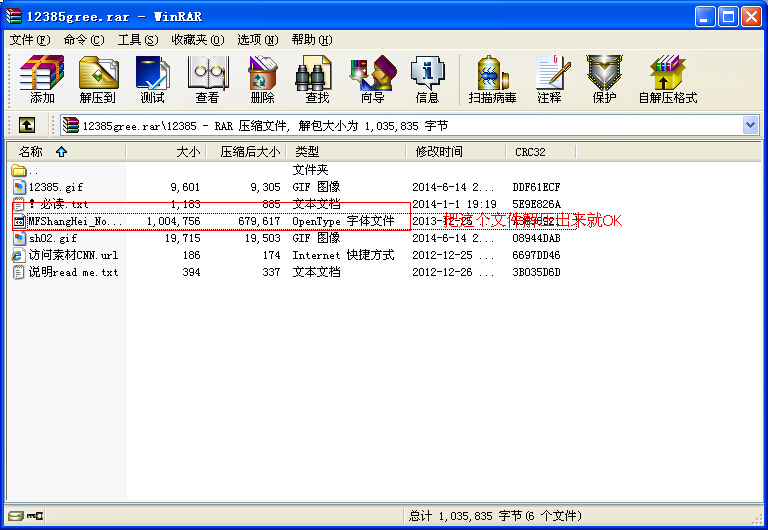Click the drive icon in status bar
The image size is (768, 530).
(16, 516)
